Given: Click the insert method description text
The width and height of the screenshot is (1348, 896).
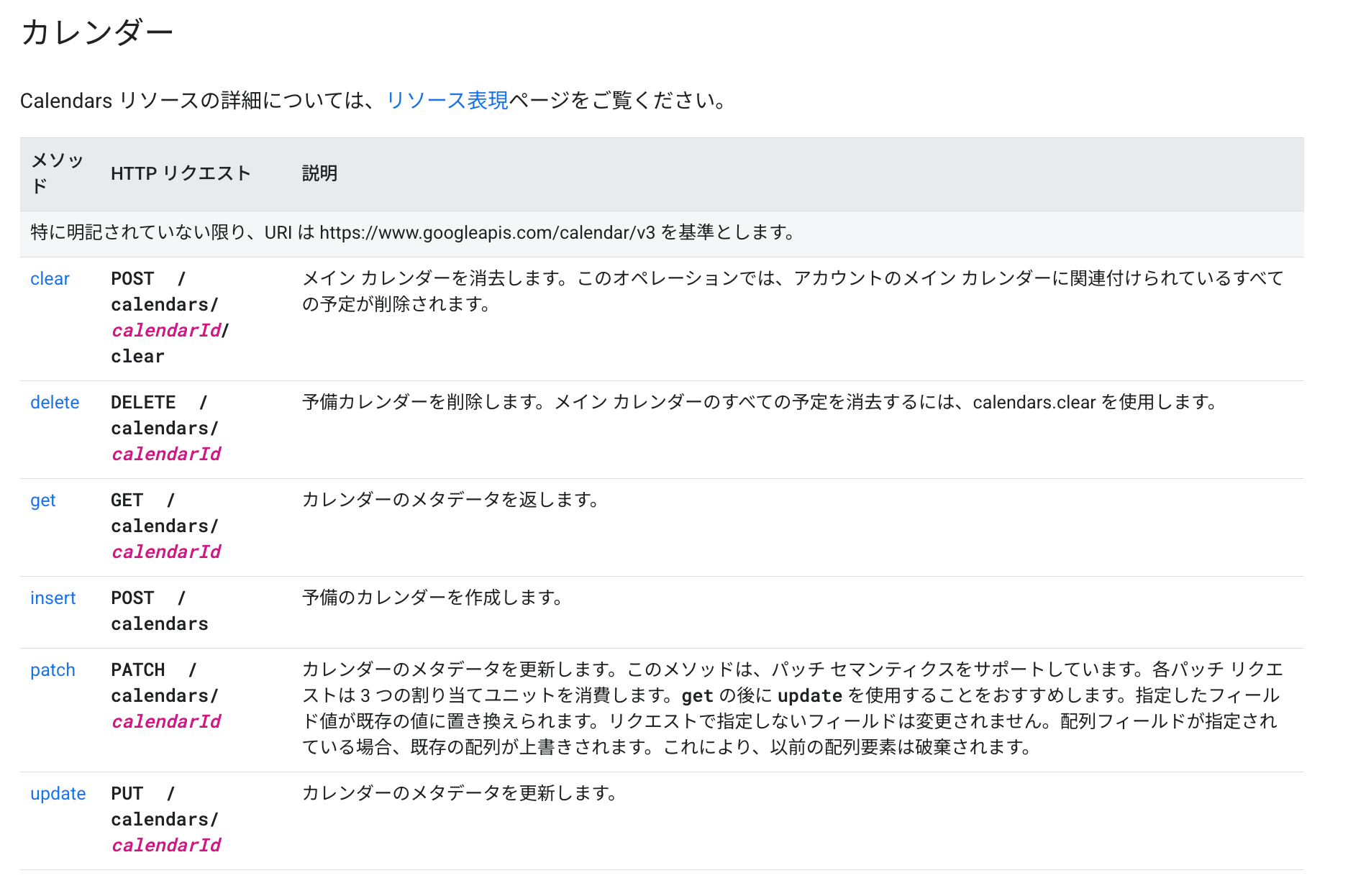Looking at the screenshot, I should (433, 598).
